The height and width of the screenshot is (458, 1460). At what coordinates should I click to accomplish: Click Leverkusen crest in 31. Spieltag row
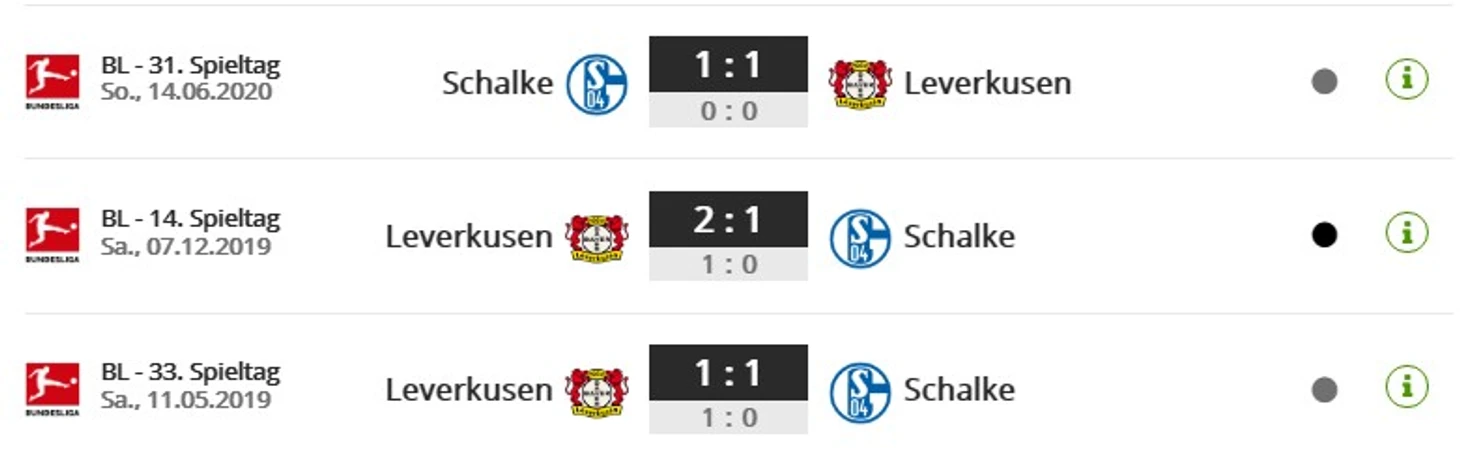(860, 84)
